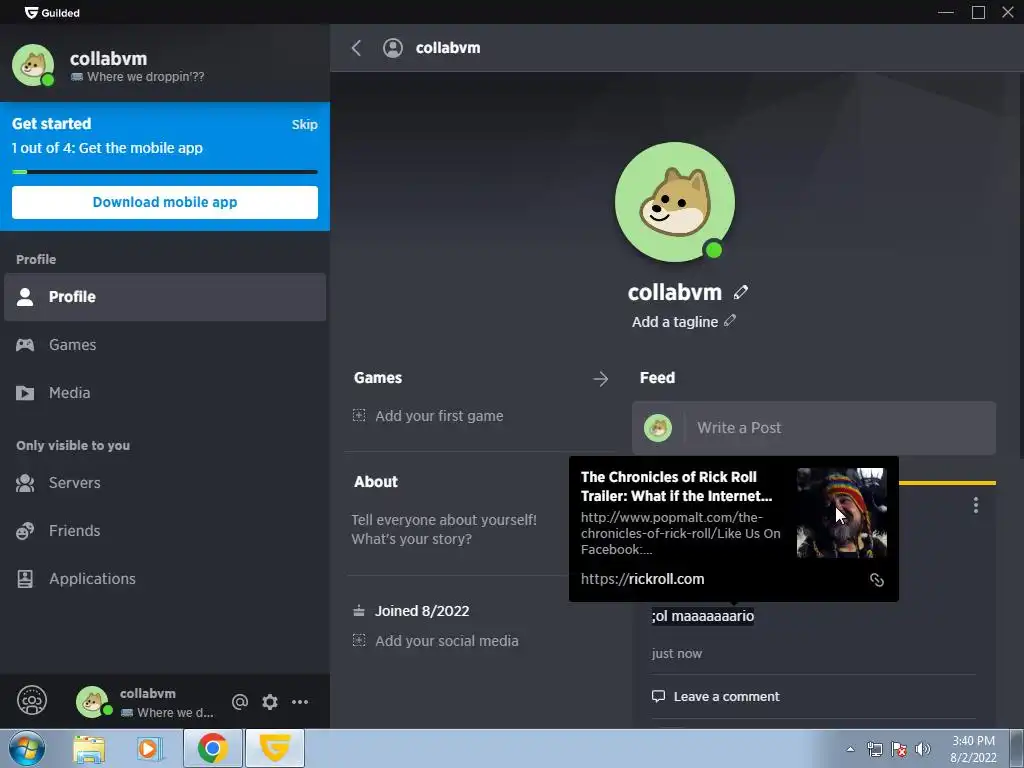
Task: Click the ';ol maaaaaaario' post text
Action: [x=703, y=616]
